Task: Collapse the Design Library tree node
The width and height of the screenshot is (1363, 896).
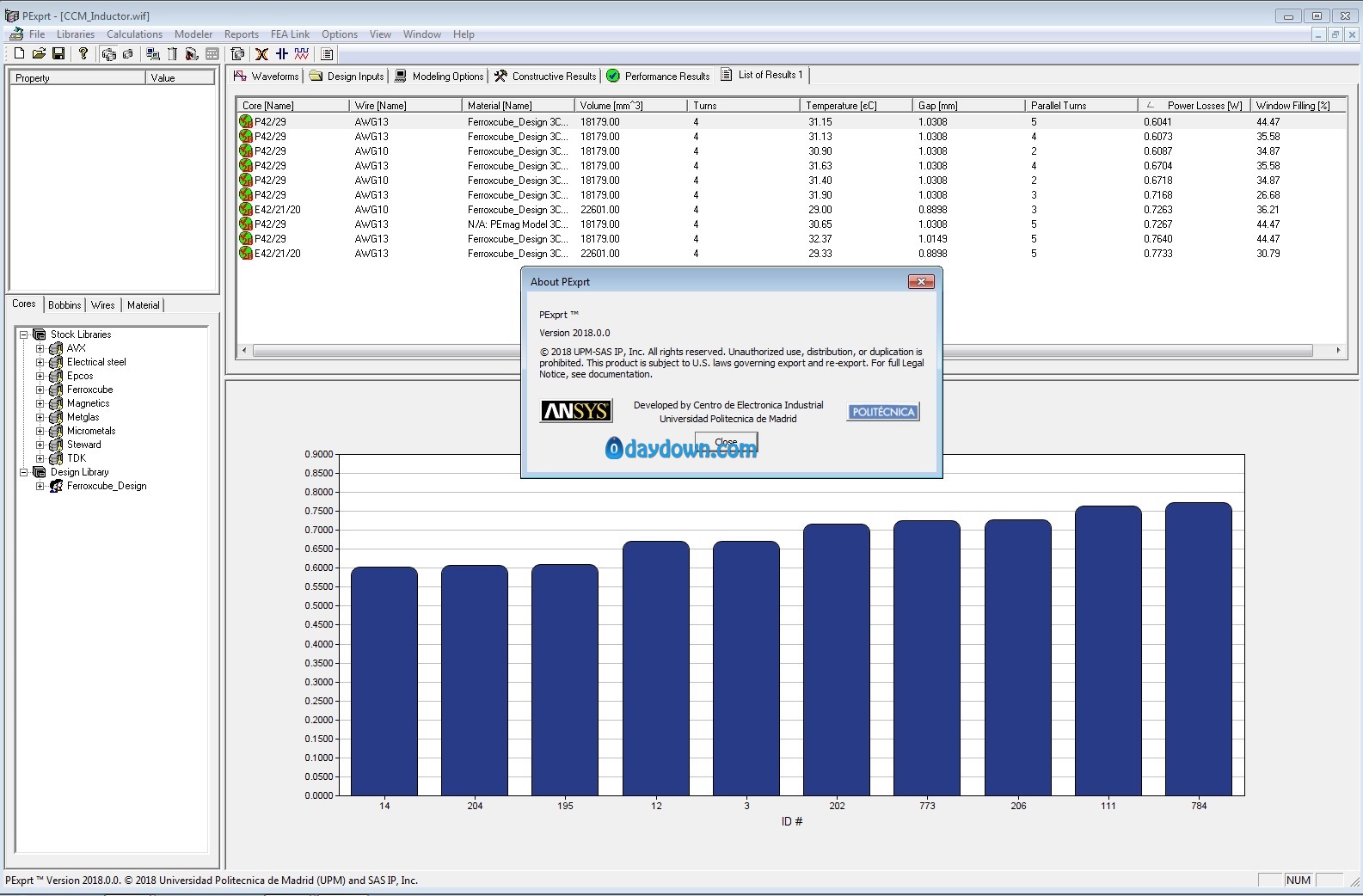Action: coord(24,472)
